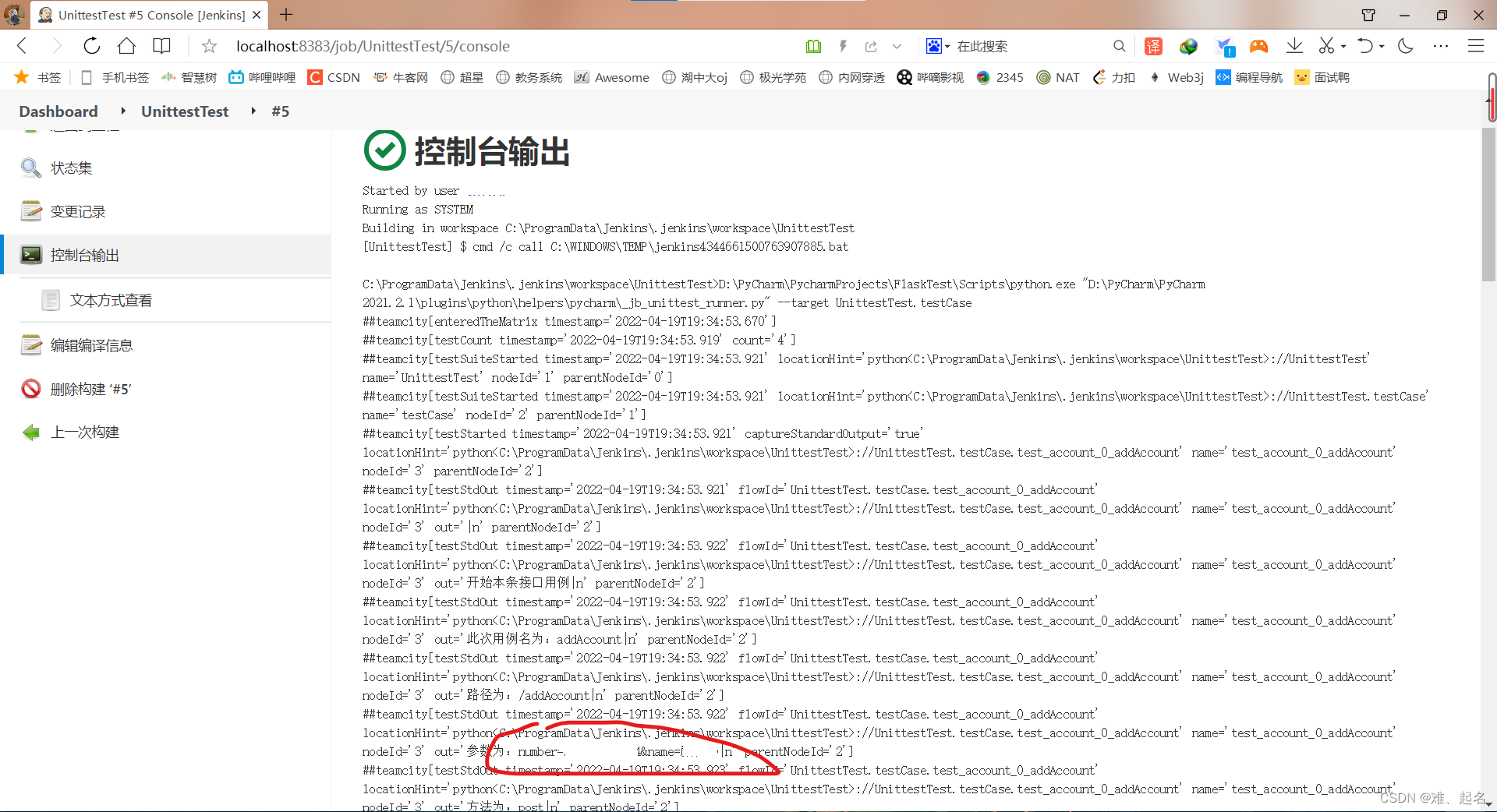Open the 2345 bookmark

coord(1000,77)
